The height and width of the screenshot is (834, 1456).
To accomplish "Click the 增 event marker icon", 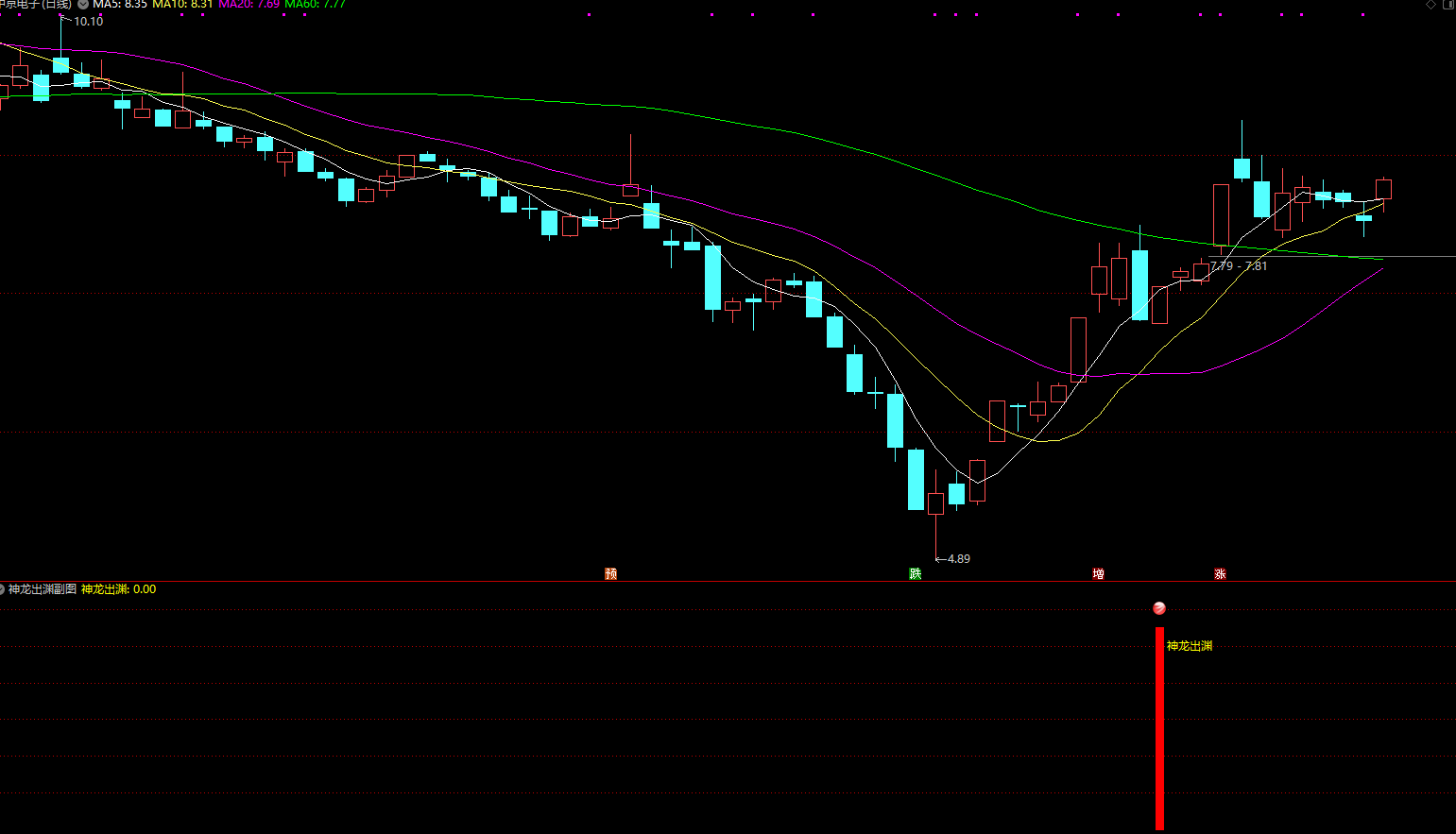I will [1098, 573].
